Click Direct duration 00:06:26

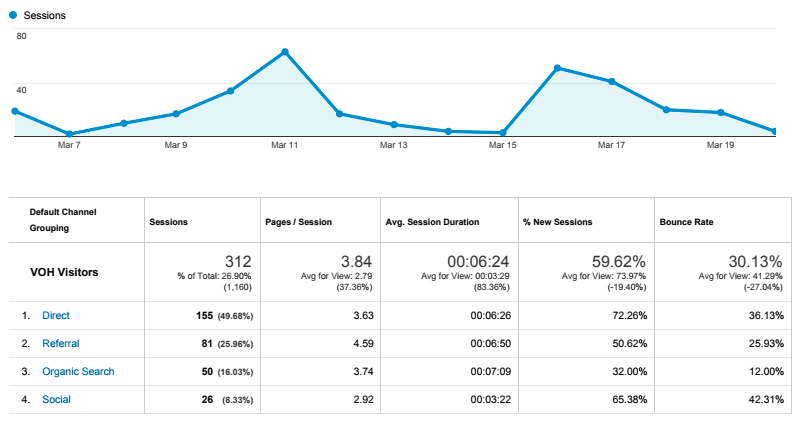(490, 315)
